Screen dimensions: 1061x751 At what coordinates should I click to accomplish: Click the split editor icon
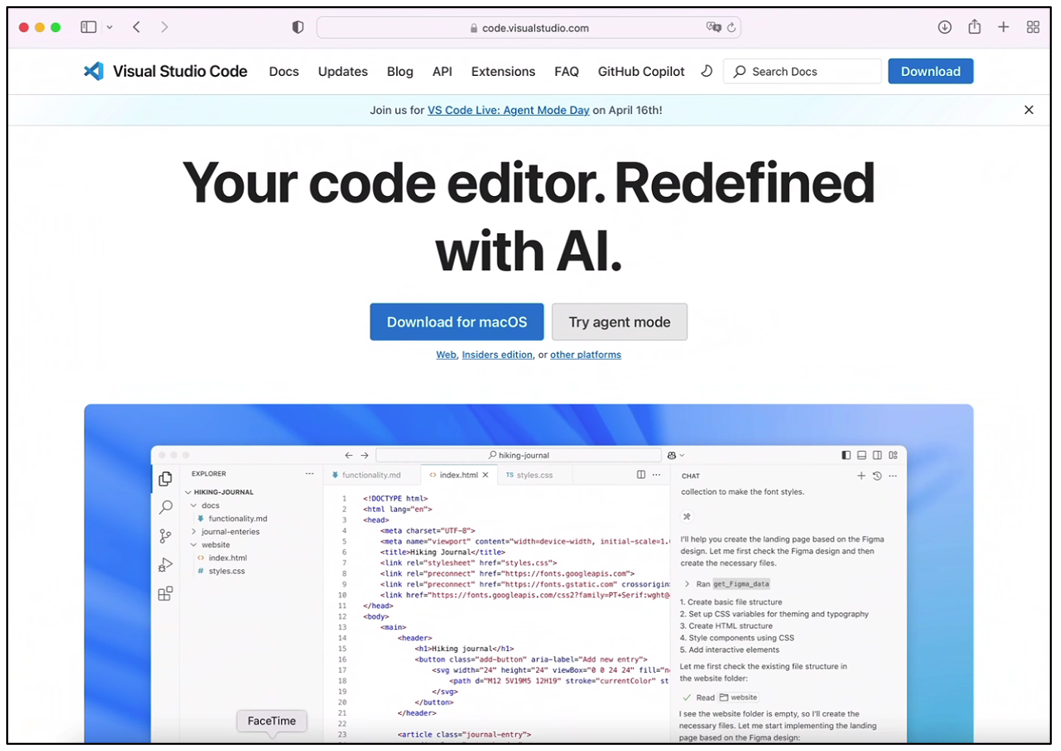(x=641, y=475)
